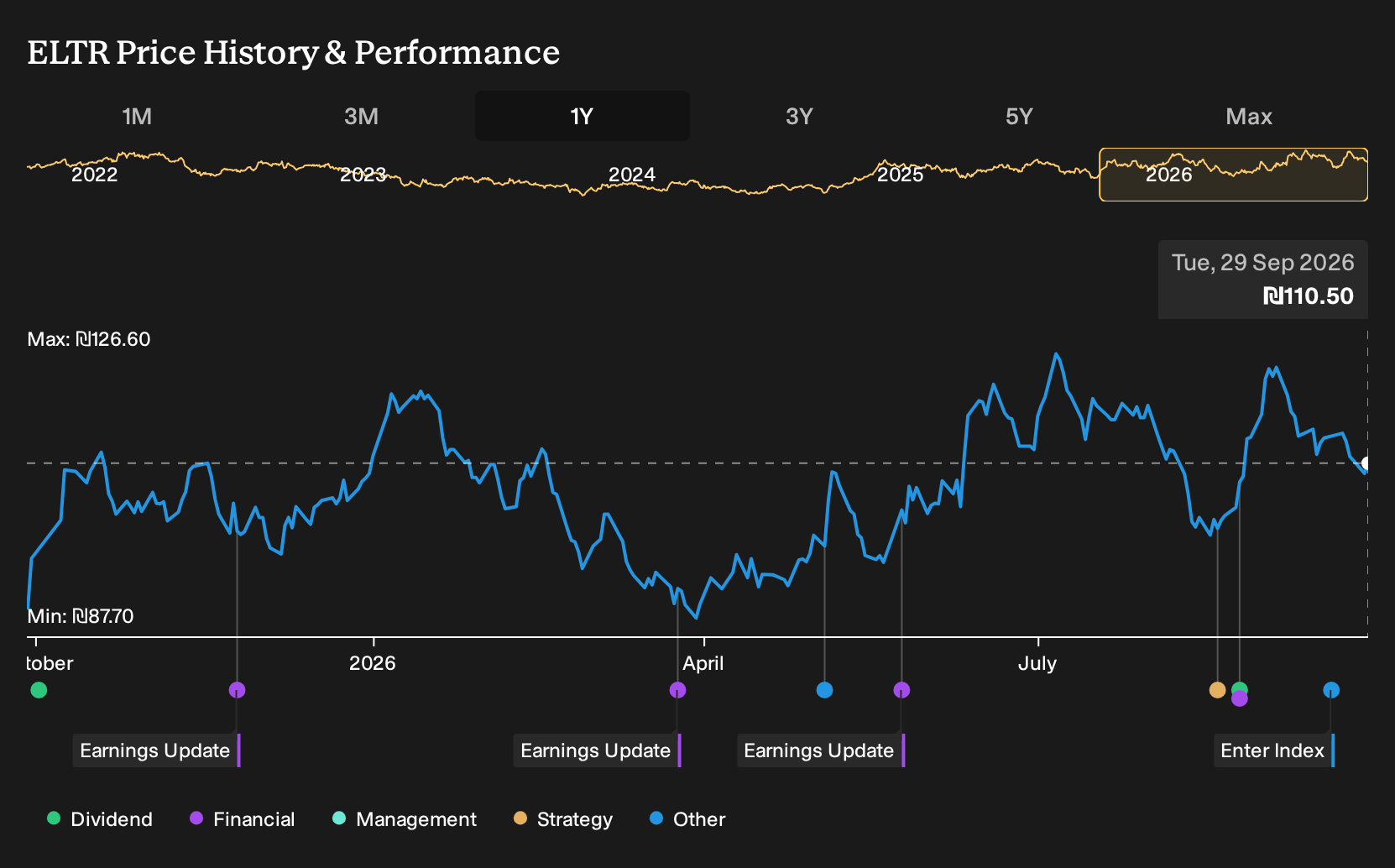
Task: Click the ₪110.50 price value
Action: 1309,296
